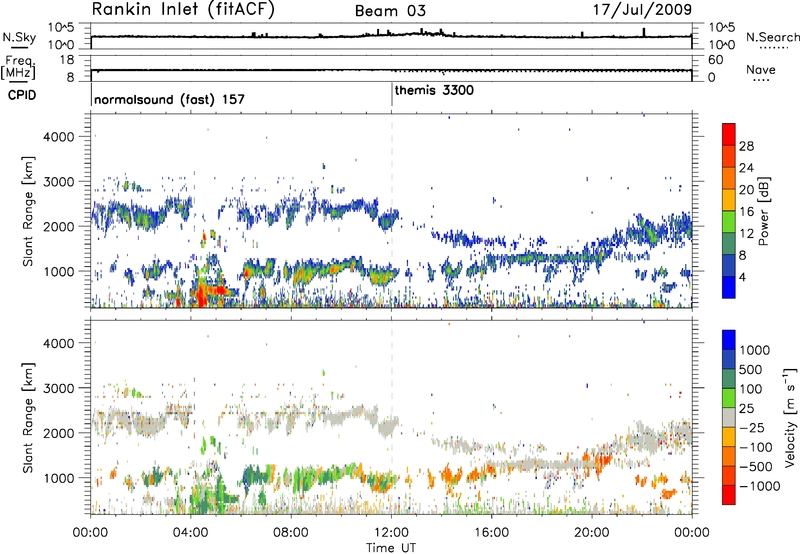This screenshot has width=800, height=554.
Task: Click the '1000' range label on the velocity panel
Action: tap(58, 478)
